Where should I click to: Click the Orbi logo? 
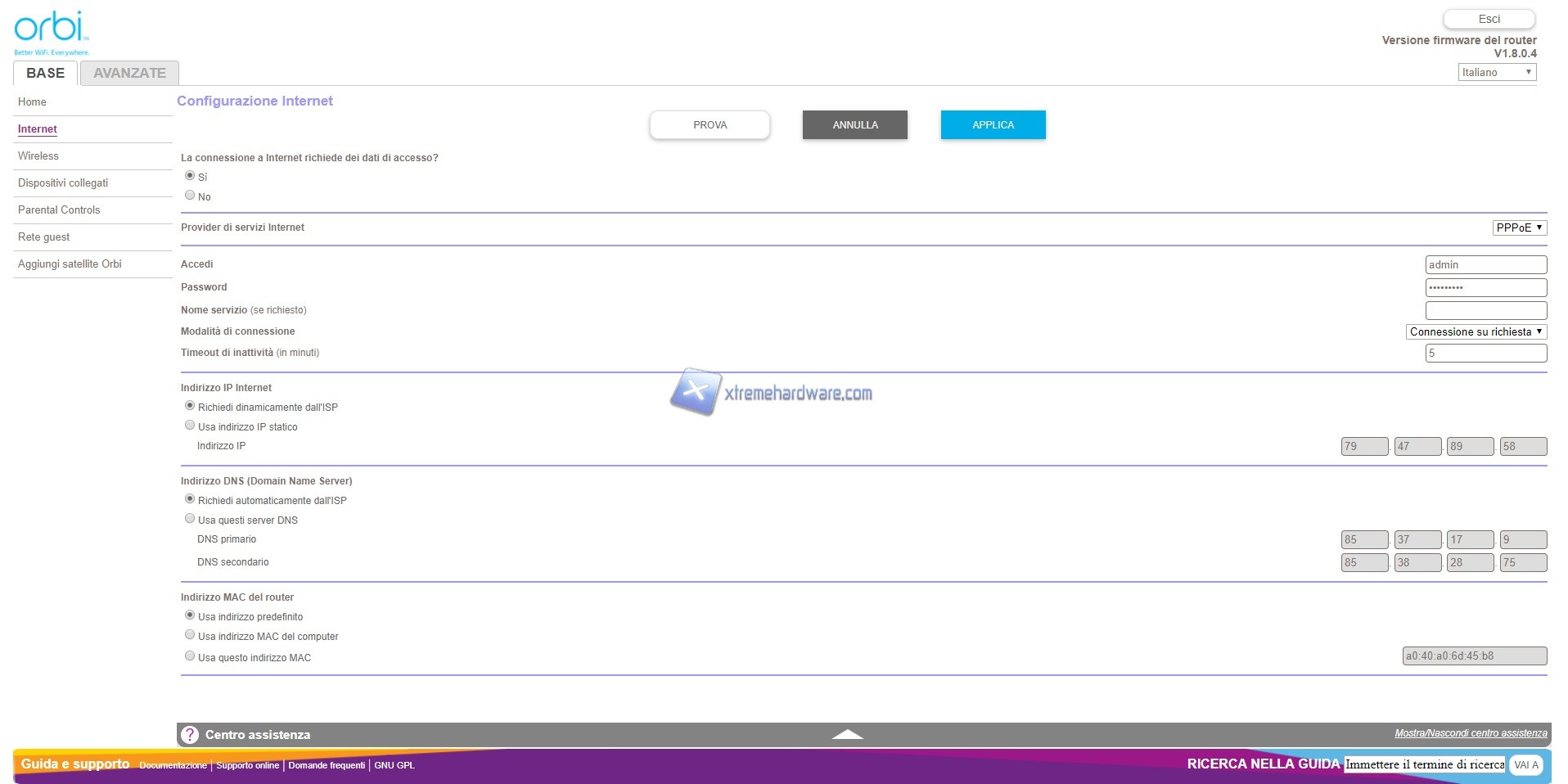click(x=51, y=30)
